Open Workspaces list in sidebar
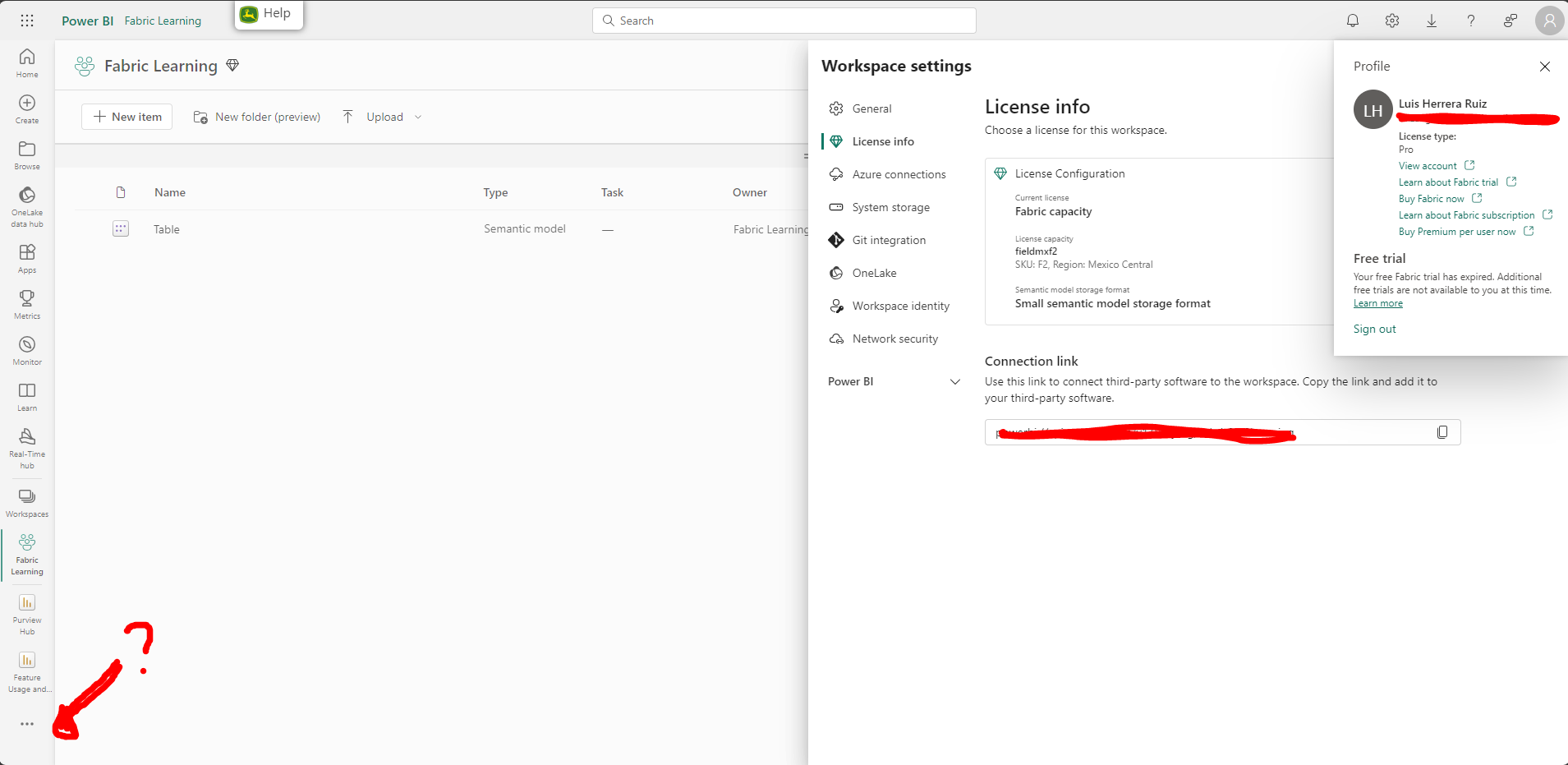Screen dimensions: 1568x765 coord(27,502)
